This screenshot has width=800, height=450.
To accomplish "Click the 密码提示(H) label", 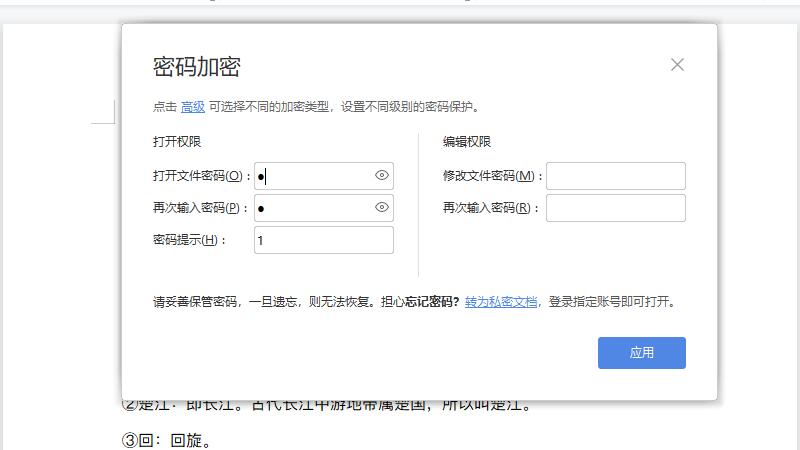I will click(190, 240).
